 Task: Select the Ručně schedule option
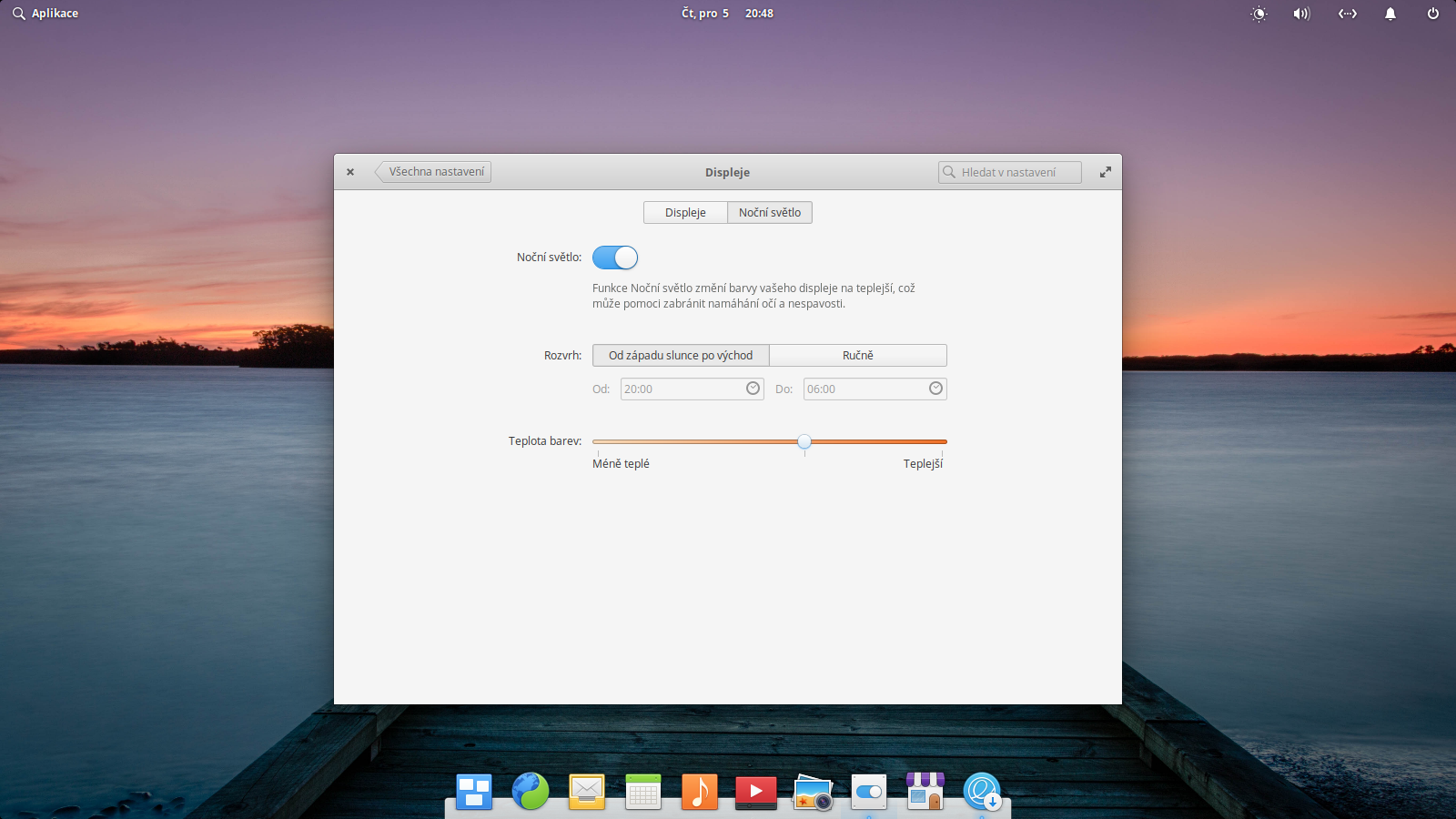856,355
